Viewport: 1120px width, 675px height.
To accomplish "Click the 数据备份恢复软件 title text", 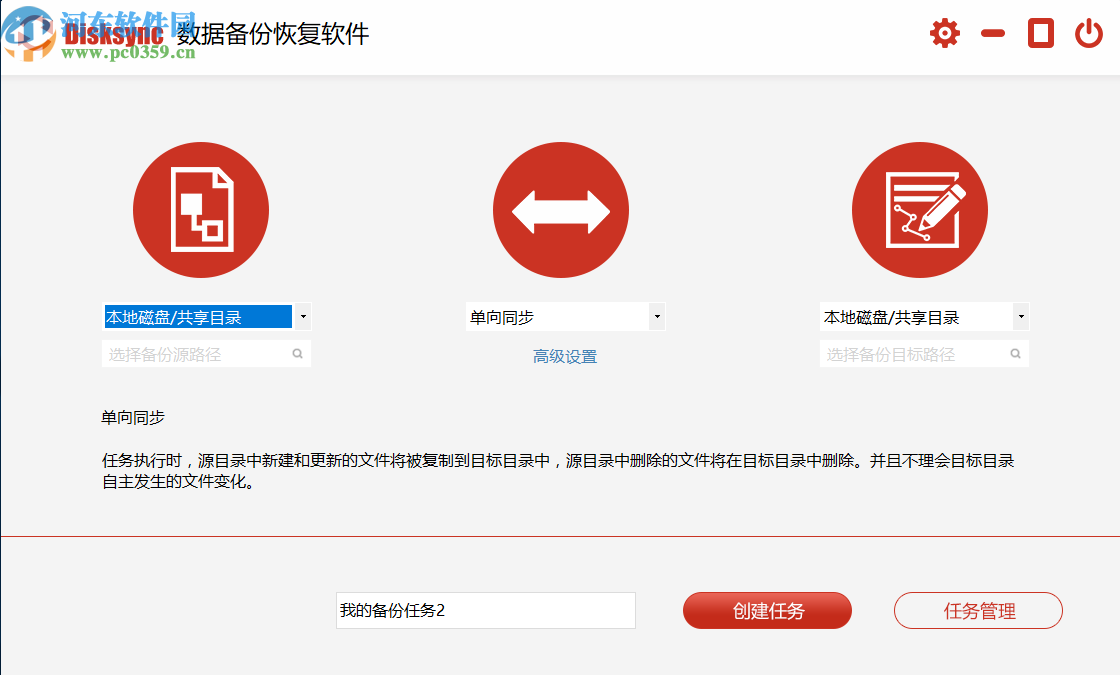I will coord(272,33).
